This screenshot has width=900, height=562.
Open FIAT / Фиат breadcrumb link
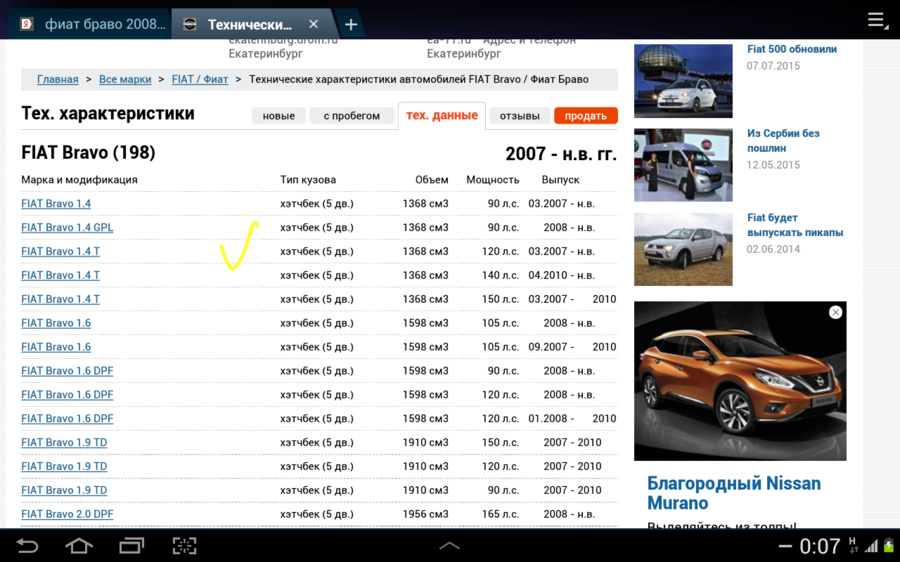coord(200,79)
